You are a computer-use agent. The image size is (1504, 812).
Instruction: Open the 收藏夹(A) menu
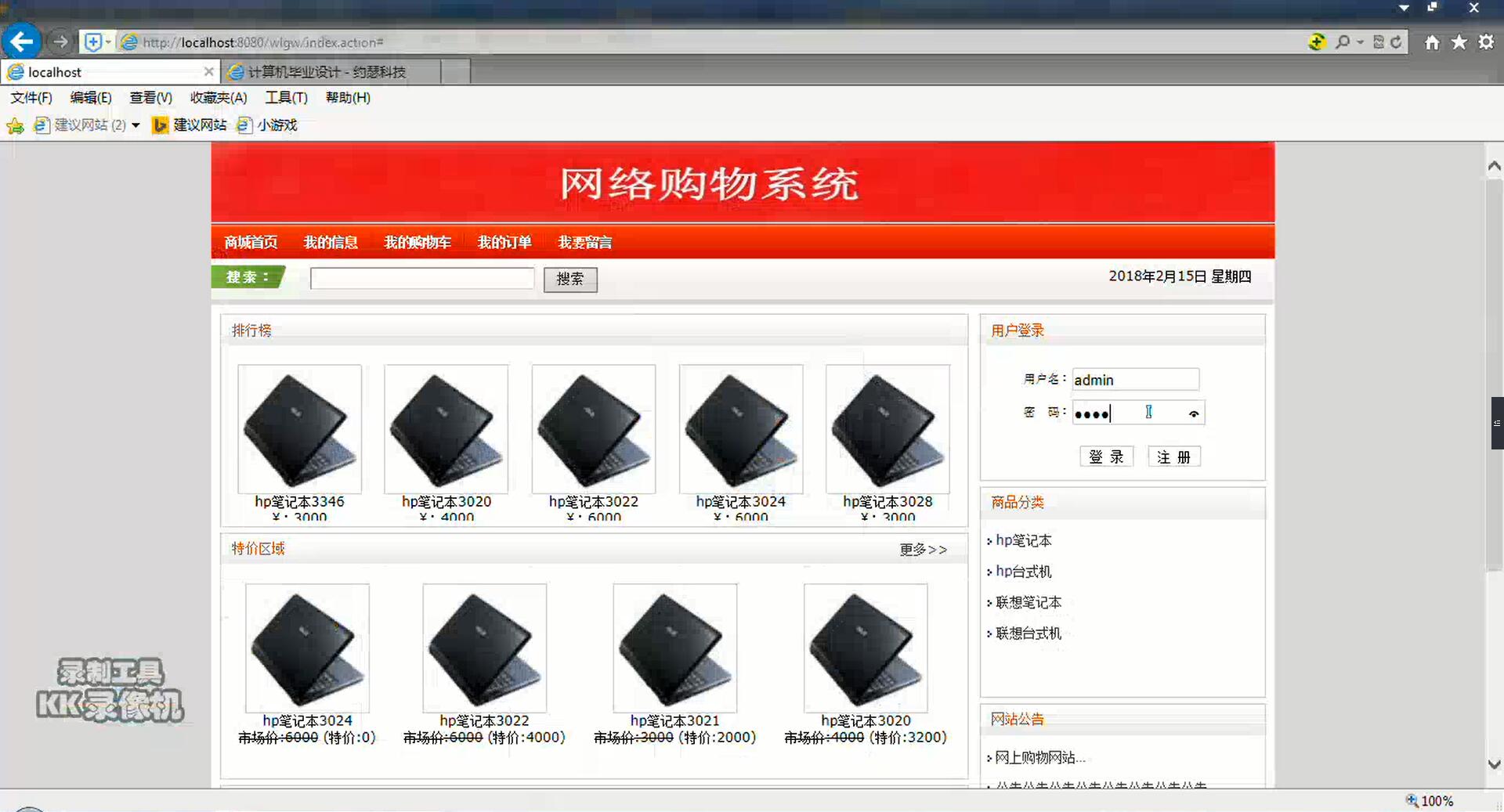tap(219, 98)
